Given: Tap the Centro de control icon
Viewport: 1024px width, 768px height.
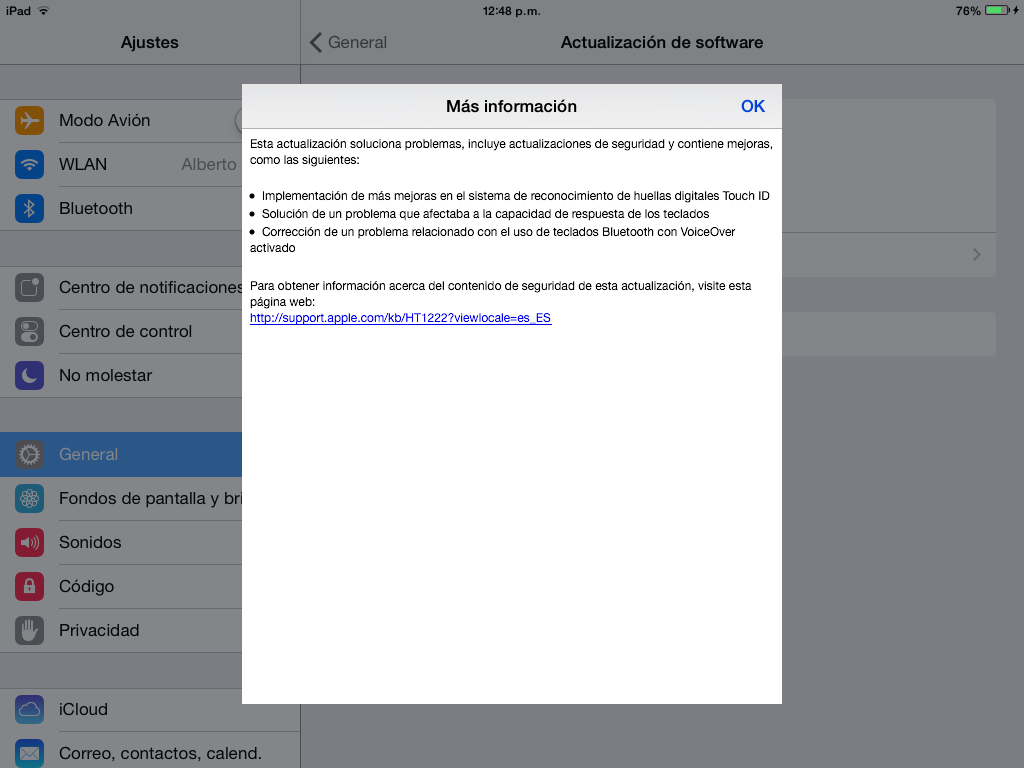Looking at the screenshot, I should tap(29, 332).
